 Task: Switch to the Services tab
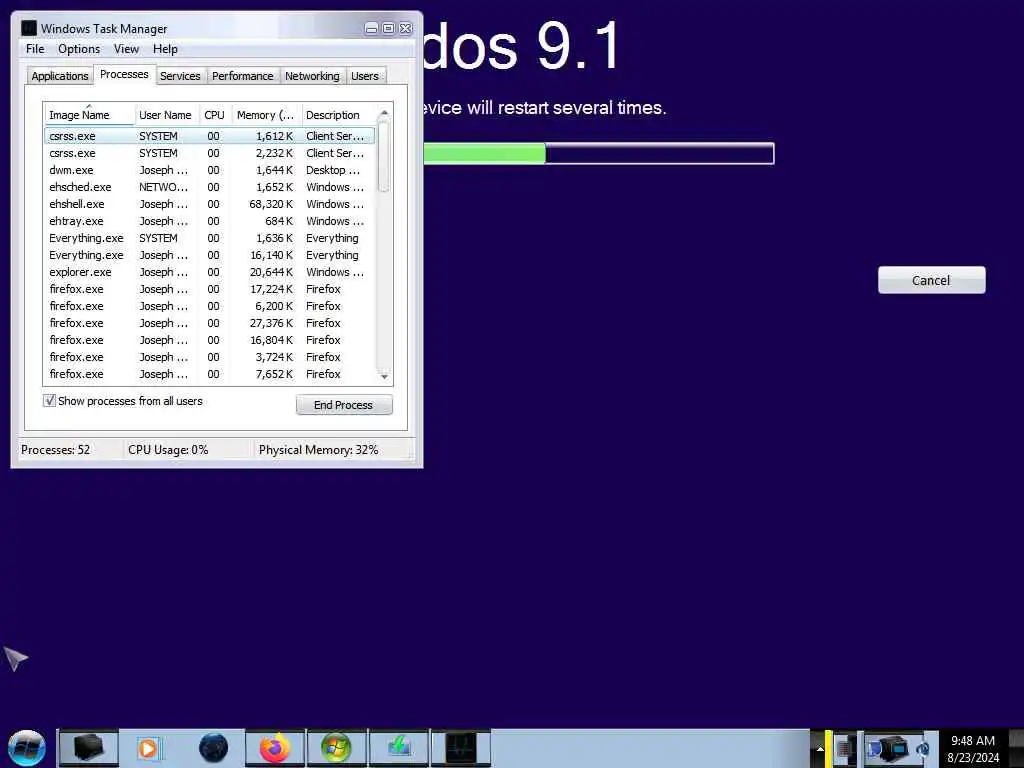[x=180, y=76]
